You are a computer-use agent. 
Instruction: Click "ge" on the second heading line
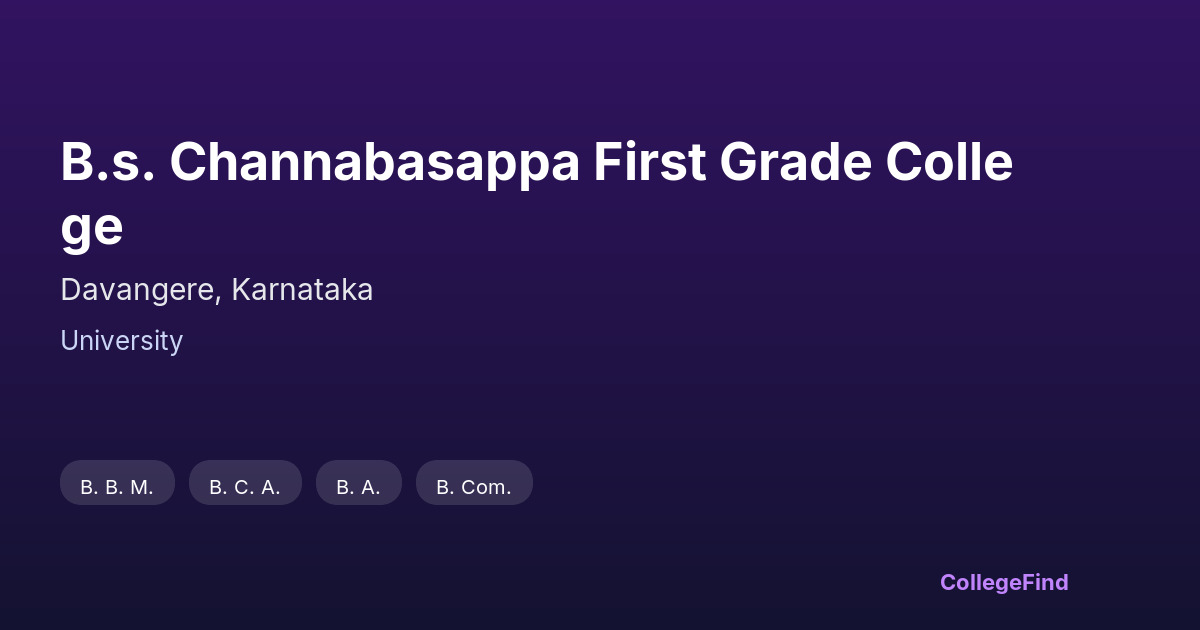91,227
